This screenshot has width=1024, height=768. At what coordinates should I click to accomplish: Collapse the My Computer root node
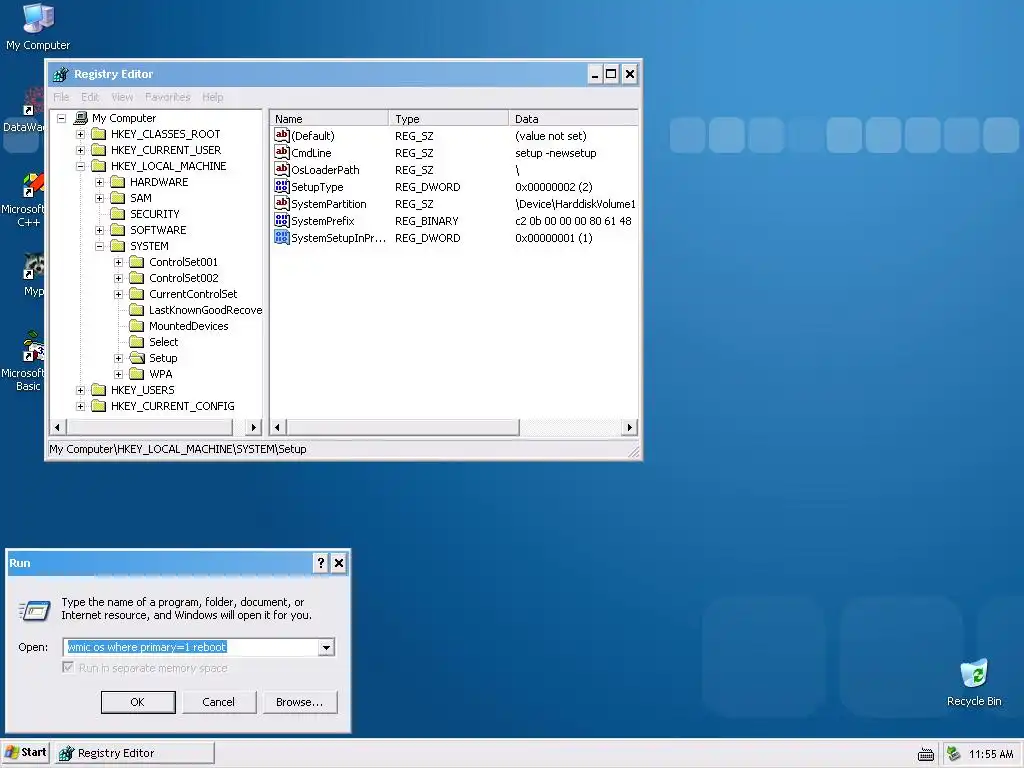pos(61,118)
